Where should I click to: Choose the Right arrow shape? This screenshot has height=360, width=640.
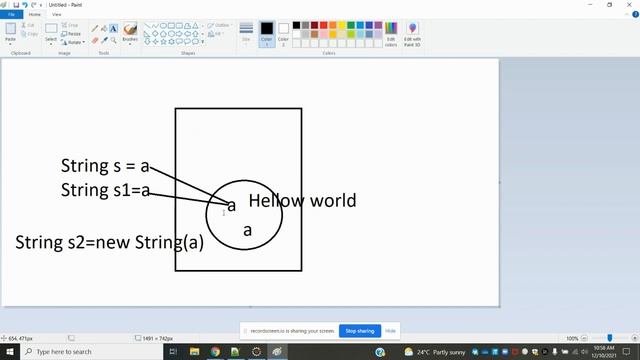pos(179,34)
